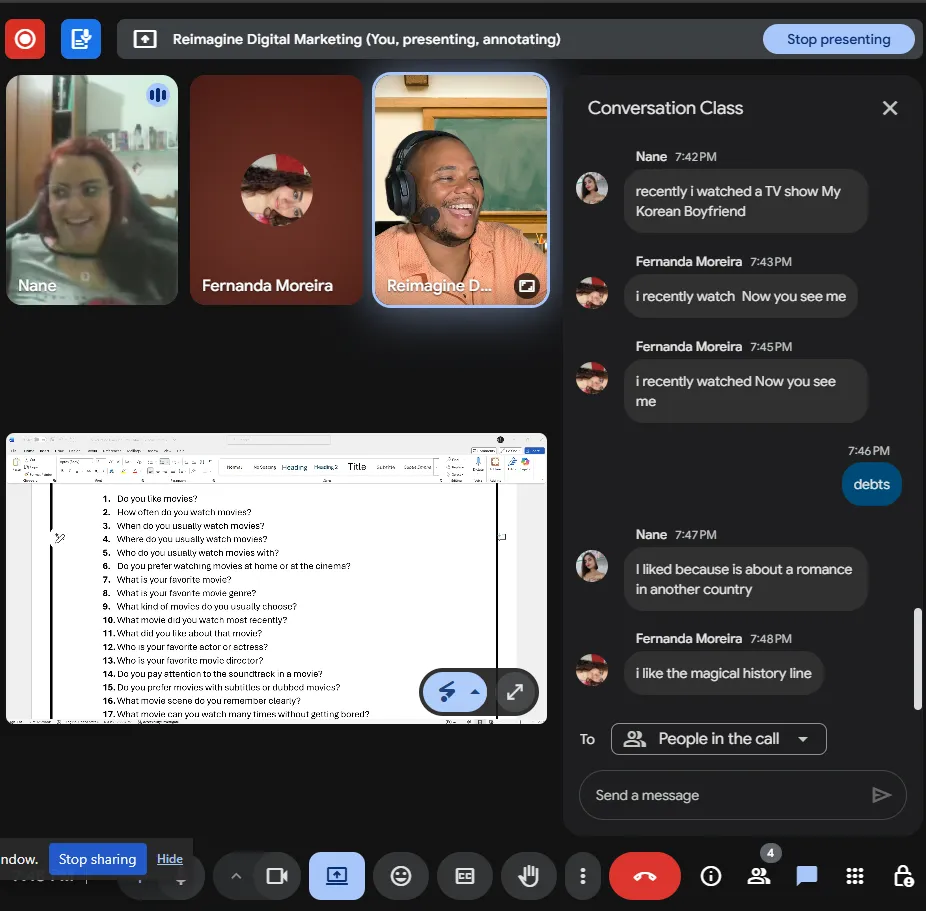Select Nane's video tile
Image resolution: width=926 pixels, height=911 pixels.
92,190
